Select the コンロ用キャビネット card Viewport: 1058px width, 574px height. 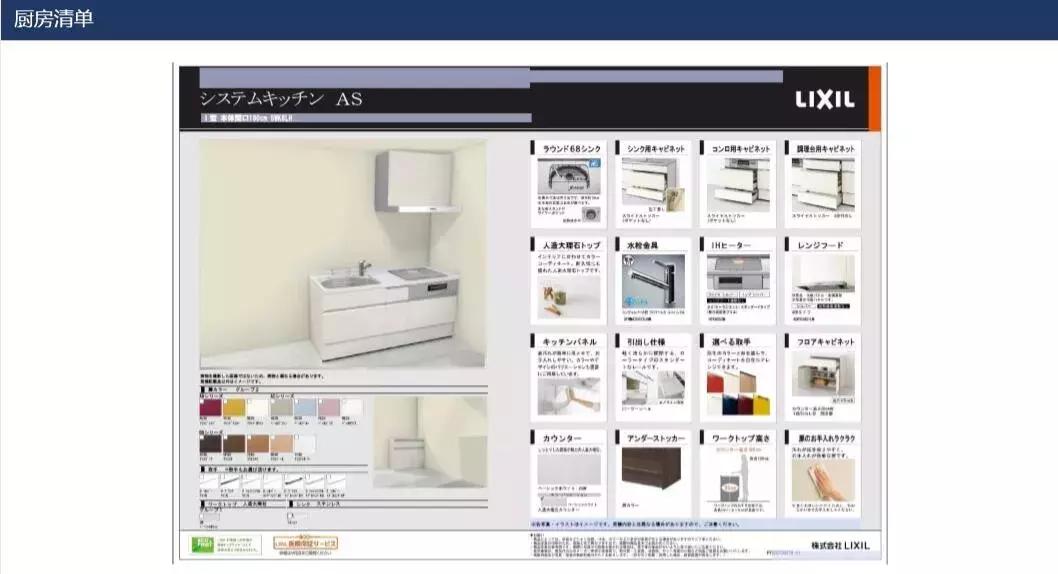[x=738, y=184]
